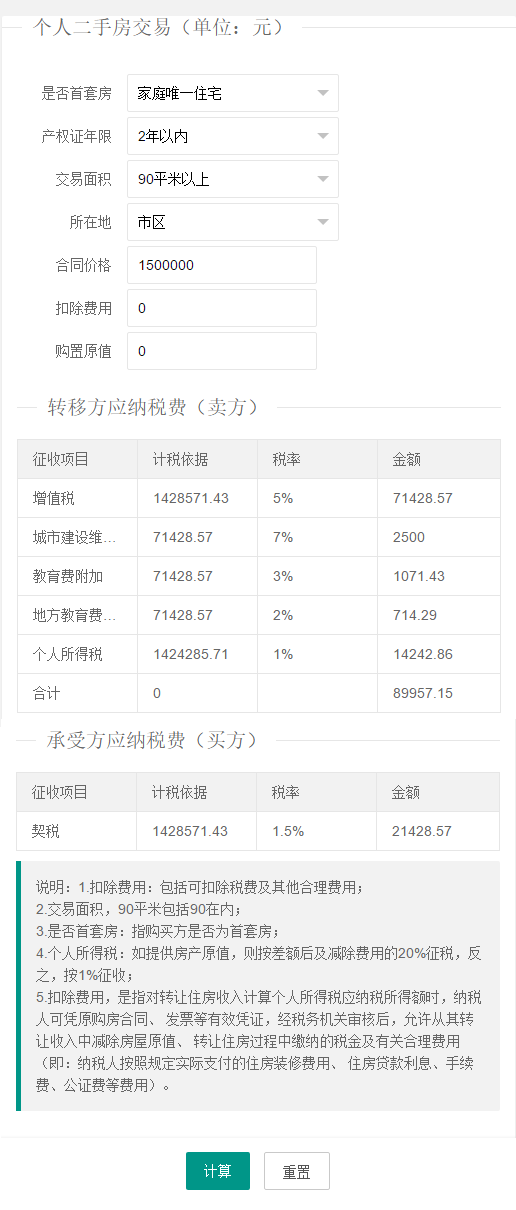
Task: Select the 城市建设维护税 truncated row
Action: (259, 537)
